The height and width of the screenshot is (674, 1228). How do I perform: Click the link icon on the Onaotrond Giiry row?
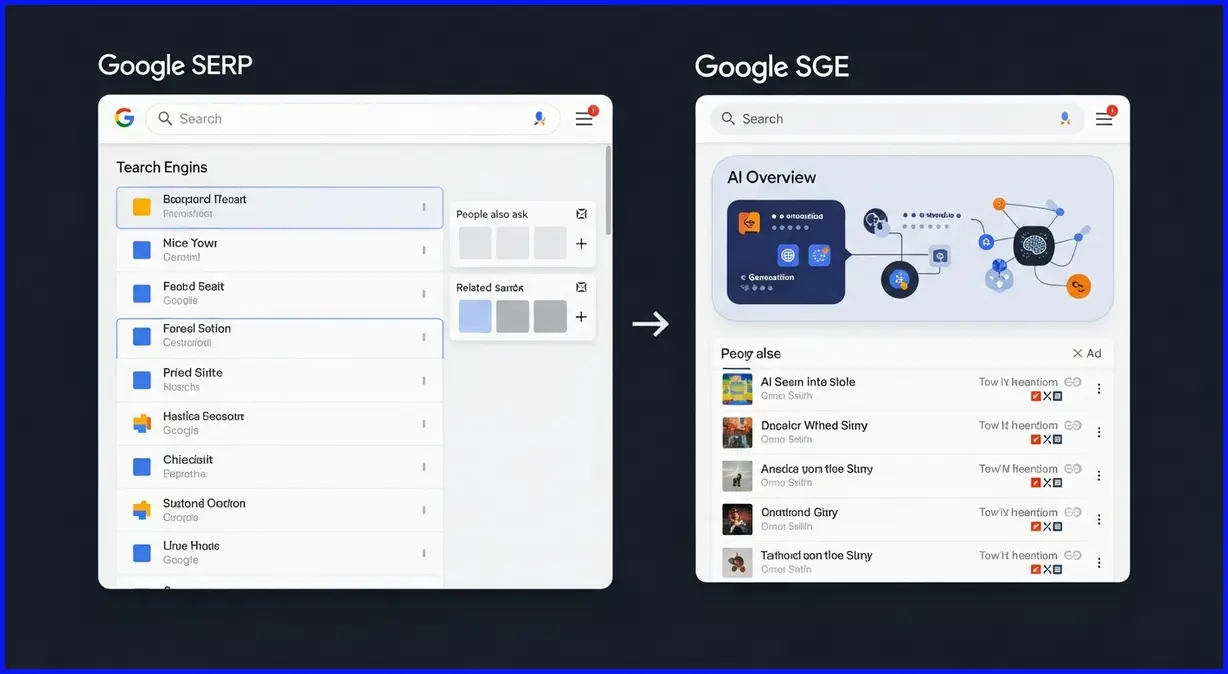point(1072,512)
